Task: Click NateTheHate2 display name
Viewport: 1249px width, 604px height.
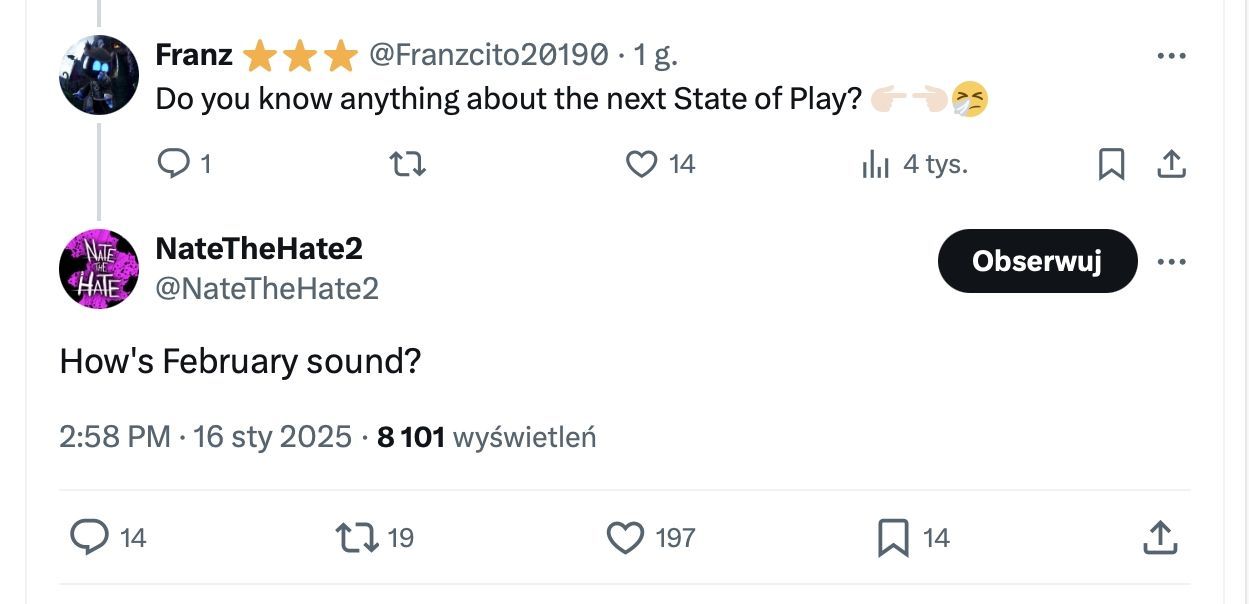Action: 259,248
